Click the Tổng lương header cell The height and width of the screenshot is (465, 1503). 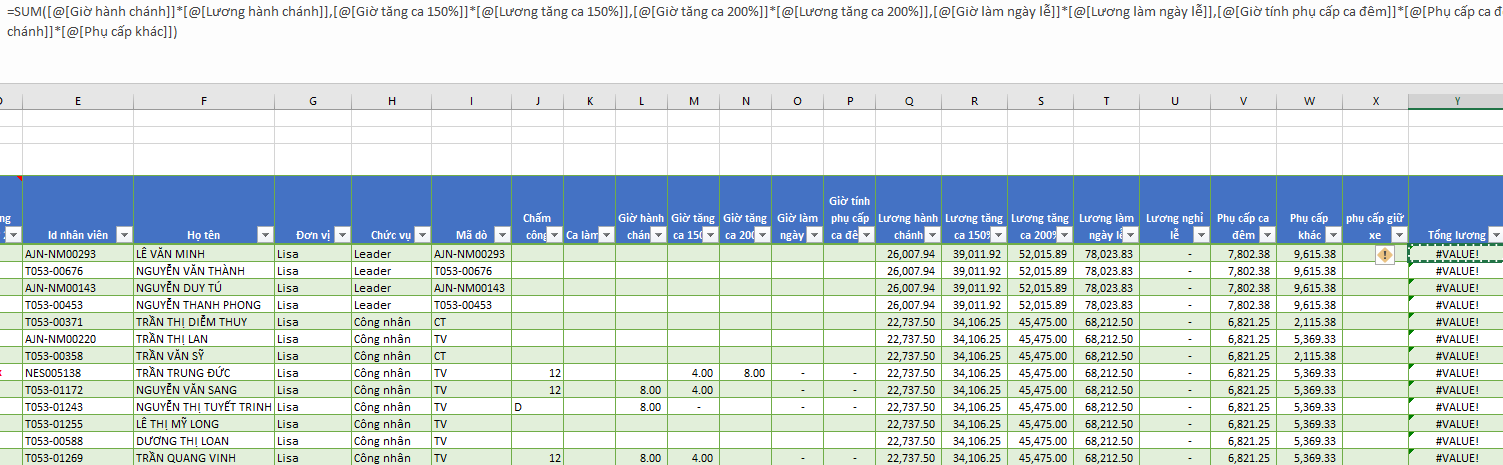[x=1456, y=210]
